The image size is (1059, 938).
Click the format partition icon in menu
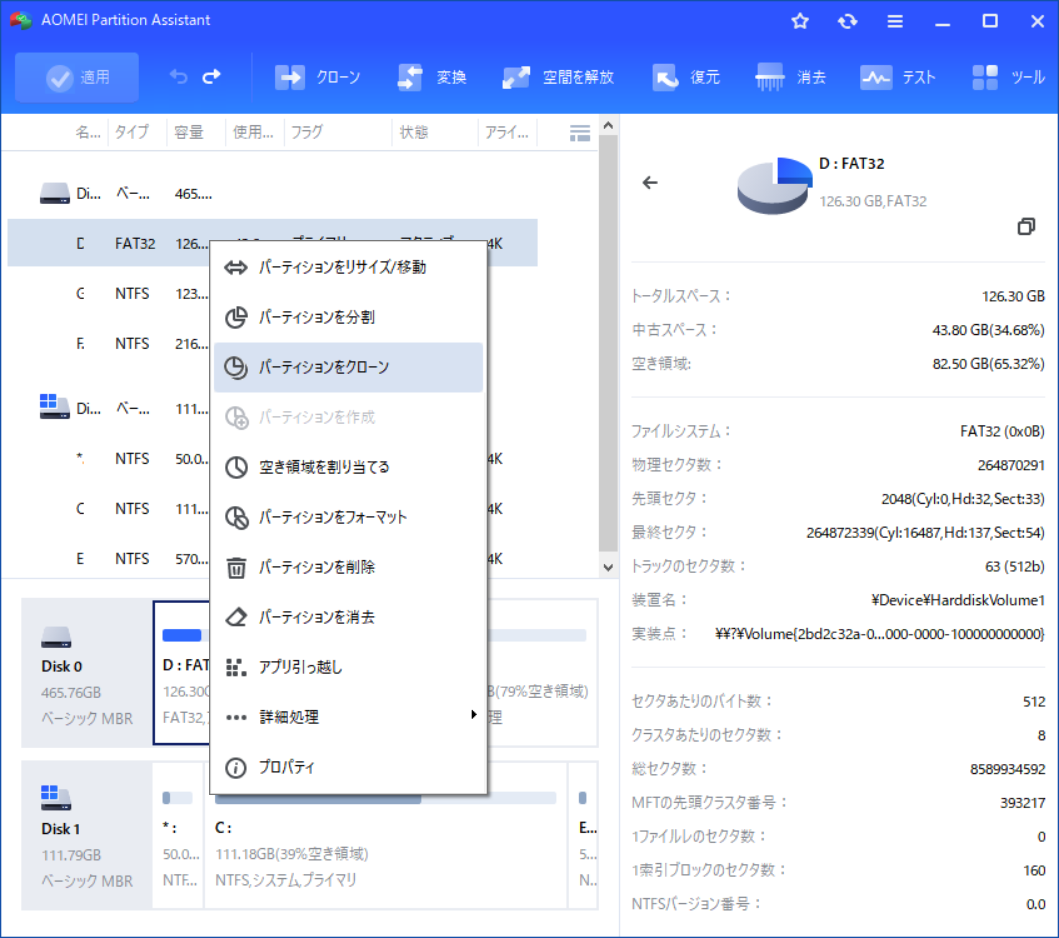(x=236, y=517)
